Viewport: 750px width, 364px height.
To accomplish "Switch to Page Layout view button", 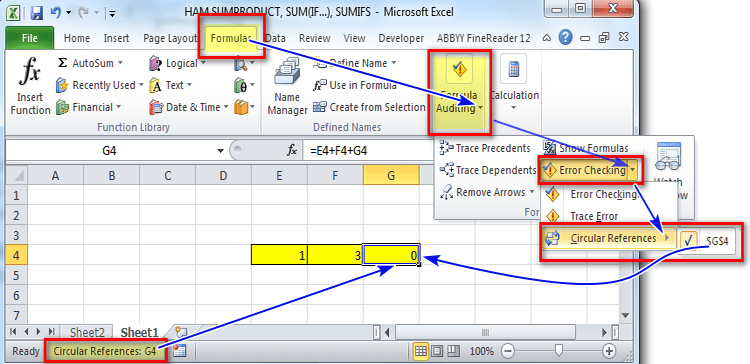I will pyautogui.click(x=437, y=352).
